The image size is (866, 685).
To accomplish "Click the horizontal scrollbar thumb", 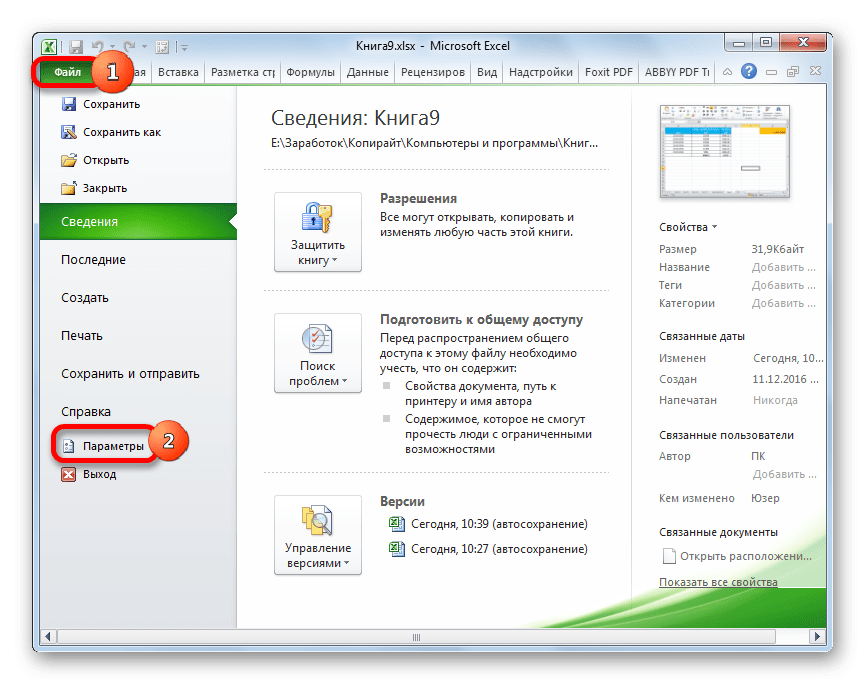I will 416,637.
